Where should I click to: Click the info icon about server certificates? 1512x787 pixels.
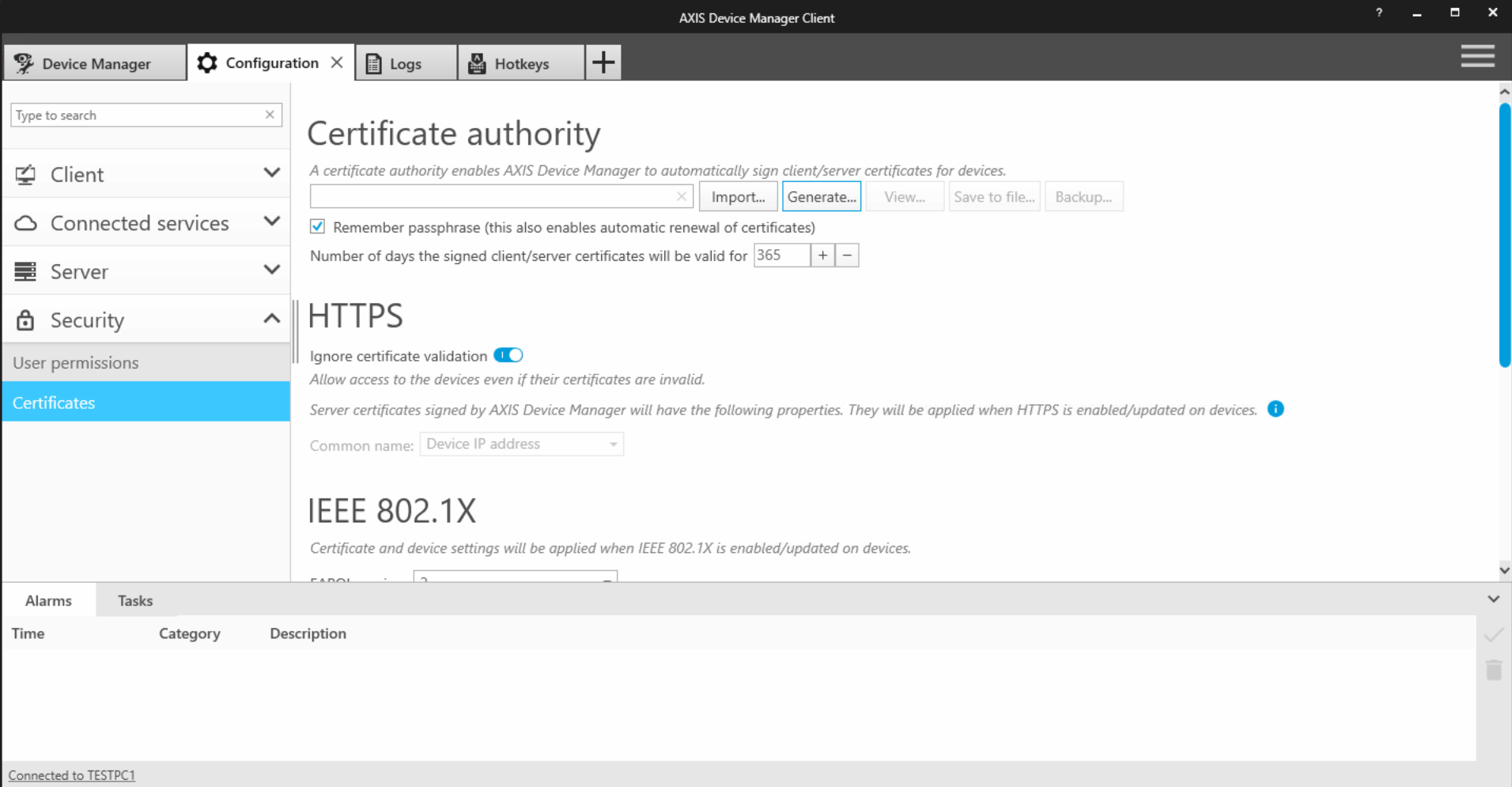[1276, 409]
